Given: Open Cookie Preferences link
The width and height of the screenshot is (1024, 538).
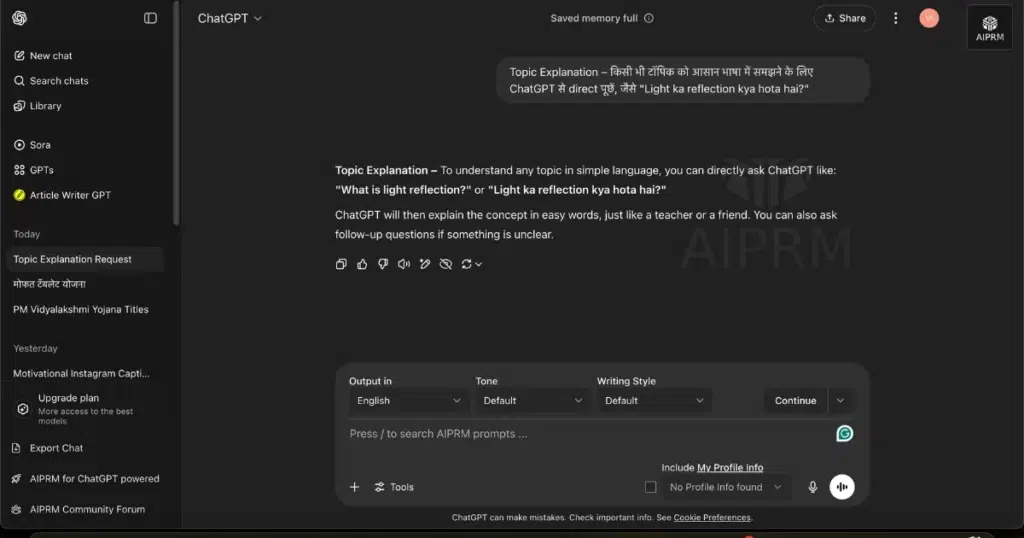Looking at the screenshot, I should (x=712, y=518).
